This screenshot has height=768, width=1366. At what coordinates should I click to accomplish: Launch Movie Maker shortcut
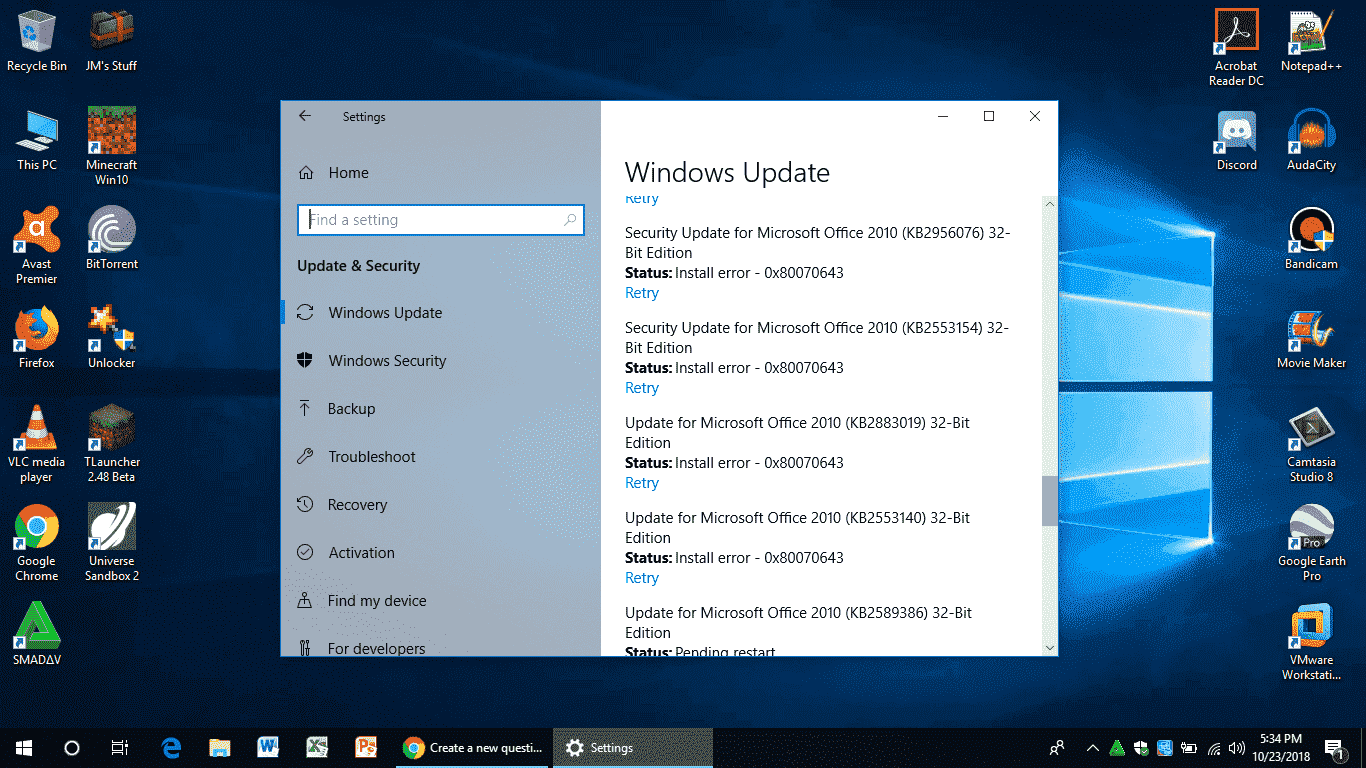tap(1311, 338)
